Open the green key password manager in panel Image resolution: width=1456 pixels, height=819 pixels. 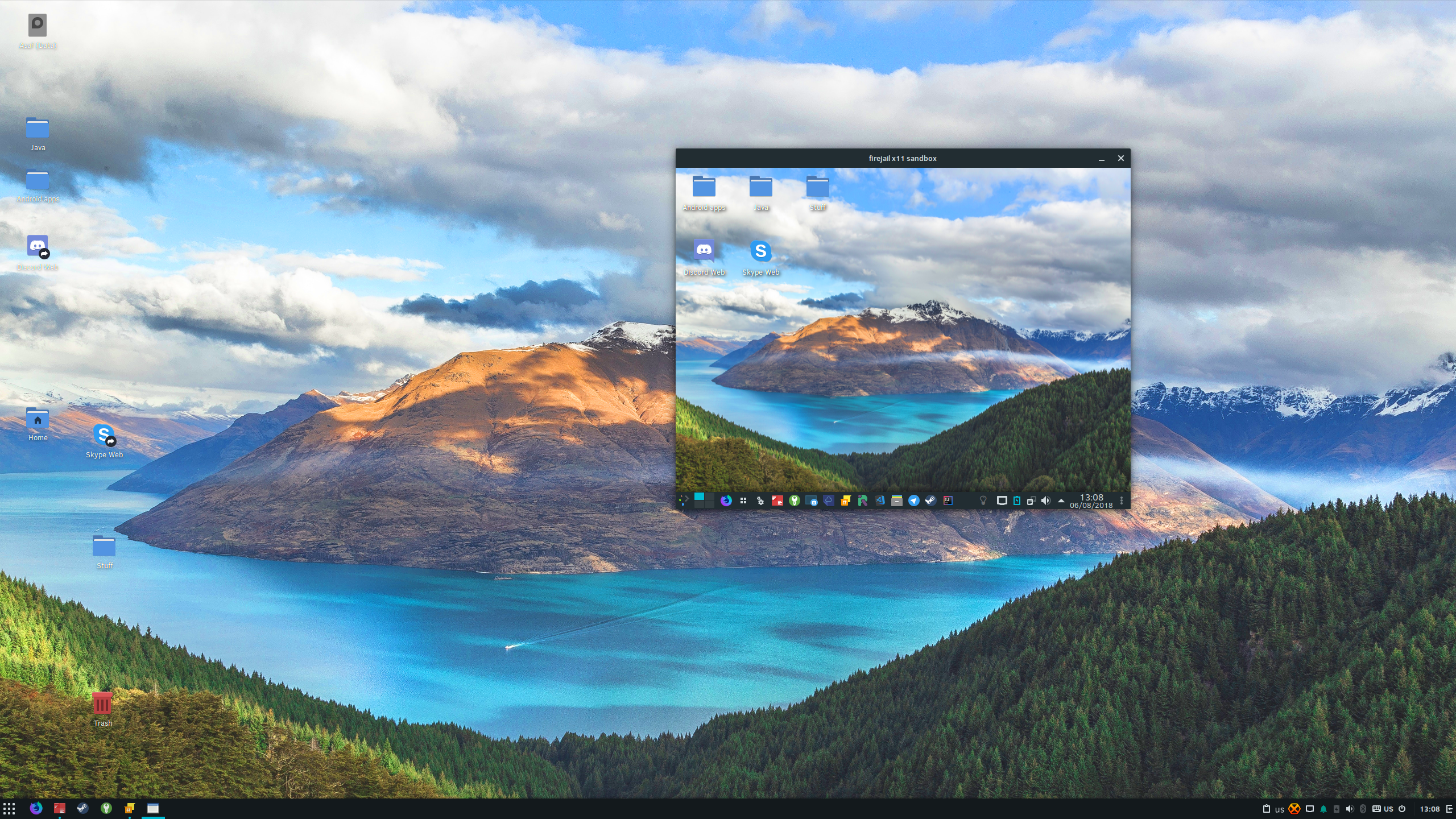106,808
